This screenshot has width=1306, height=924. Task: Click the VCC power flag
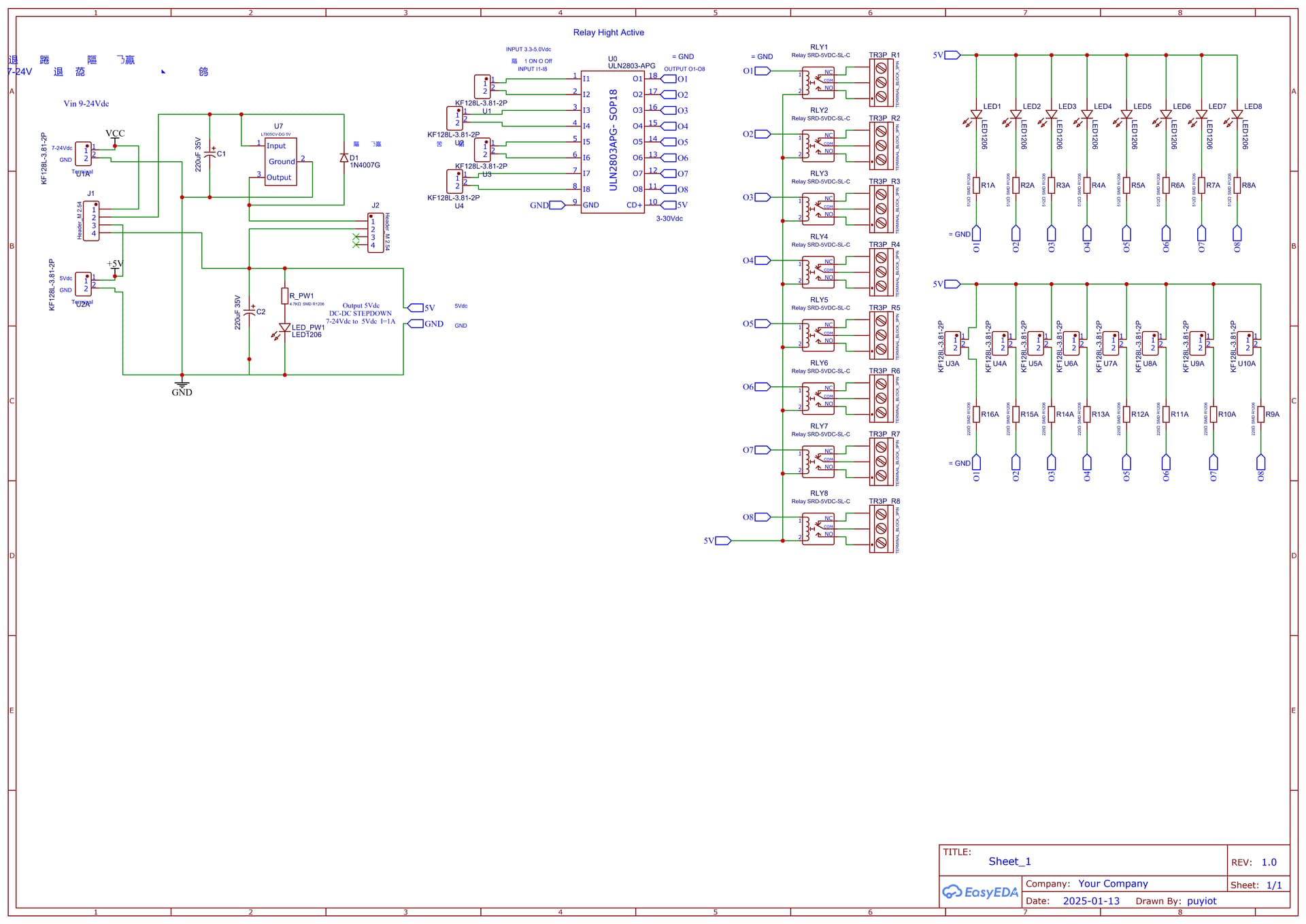click(x=115, y=137)
